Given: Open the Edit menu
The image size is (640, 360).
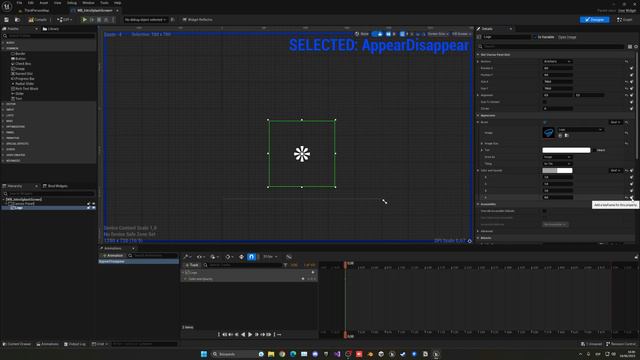Looking at the screenshot, I should [31, 3].
